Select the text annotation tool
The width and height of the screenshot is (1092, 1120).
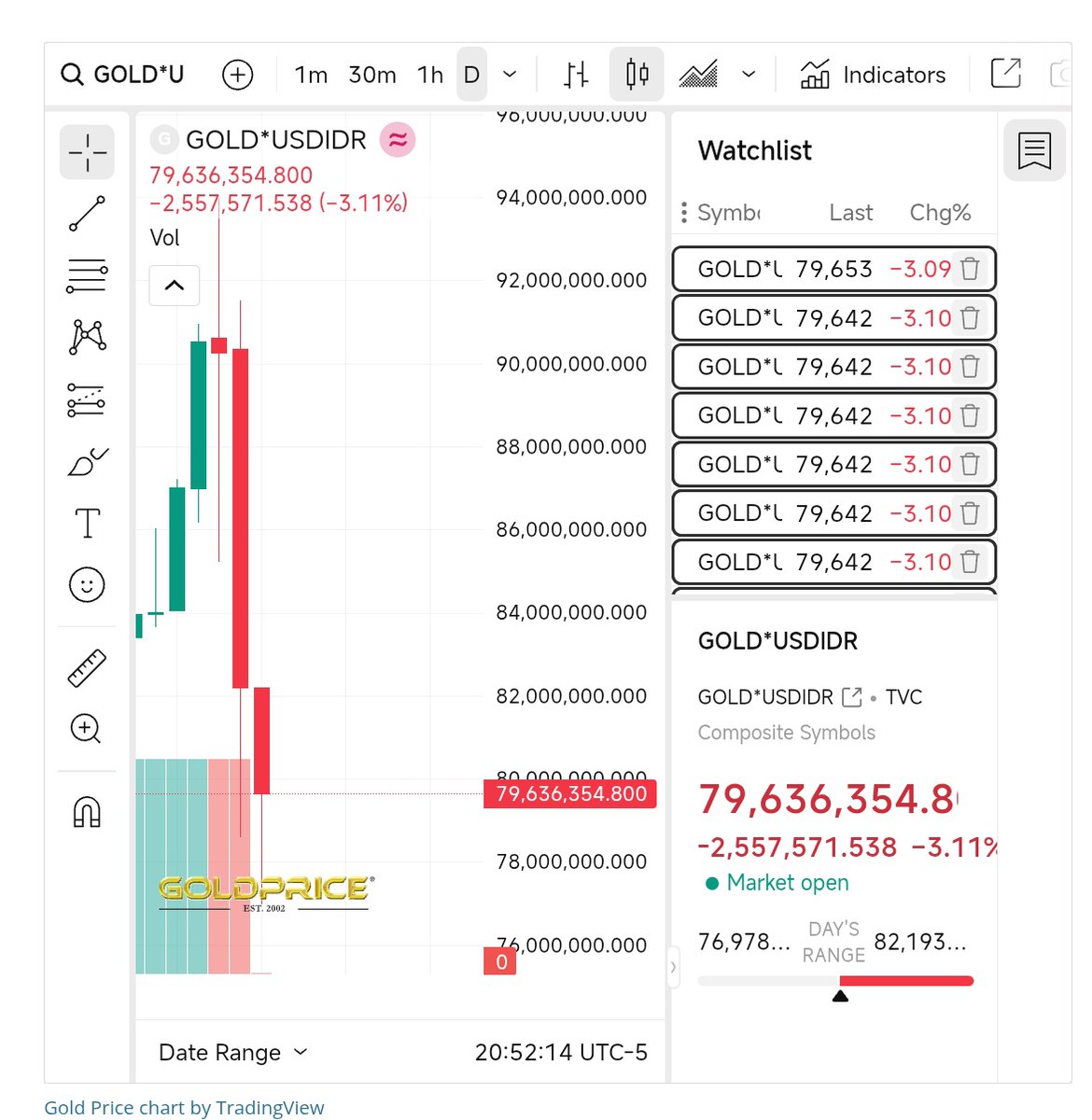click(87, 523)
